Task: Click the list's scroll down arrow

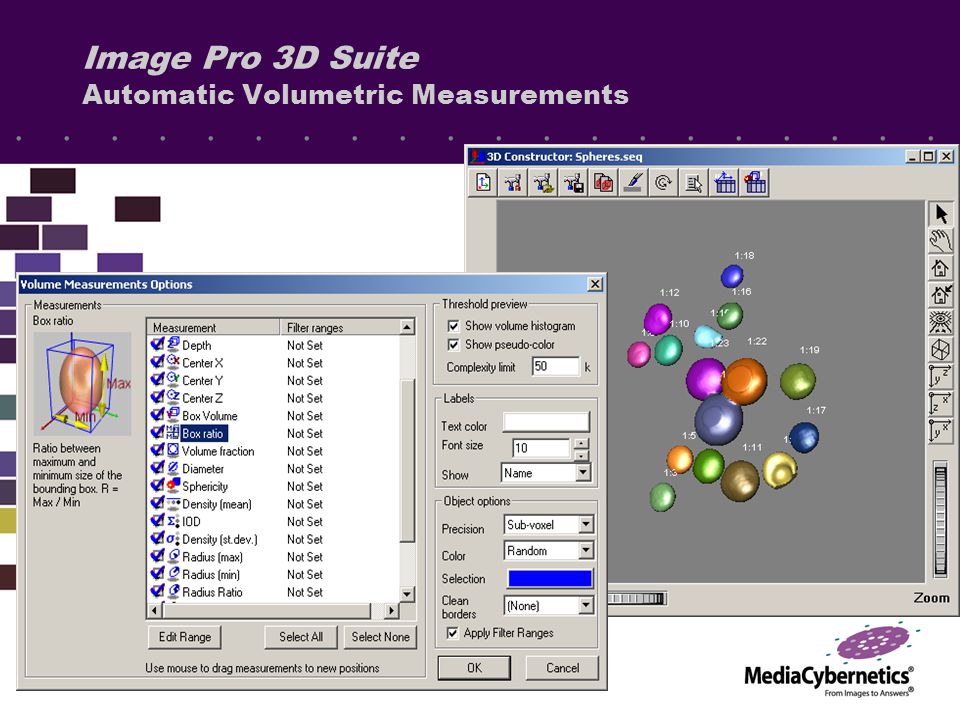Action: pos(407,594)
